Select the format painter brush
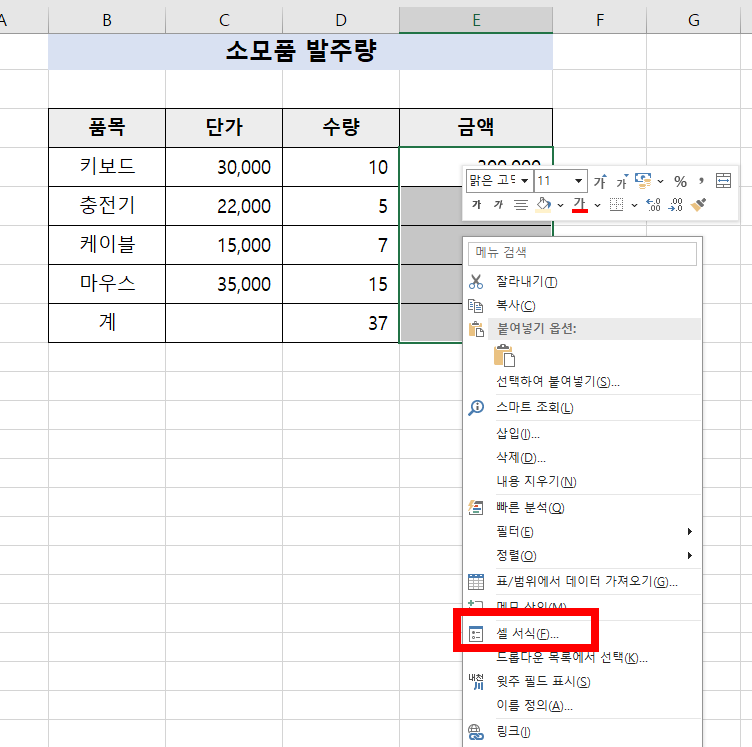This screenshot has height=747, width=752. pyautogui.click(x=698, y=205)
